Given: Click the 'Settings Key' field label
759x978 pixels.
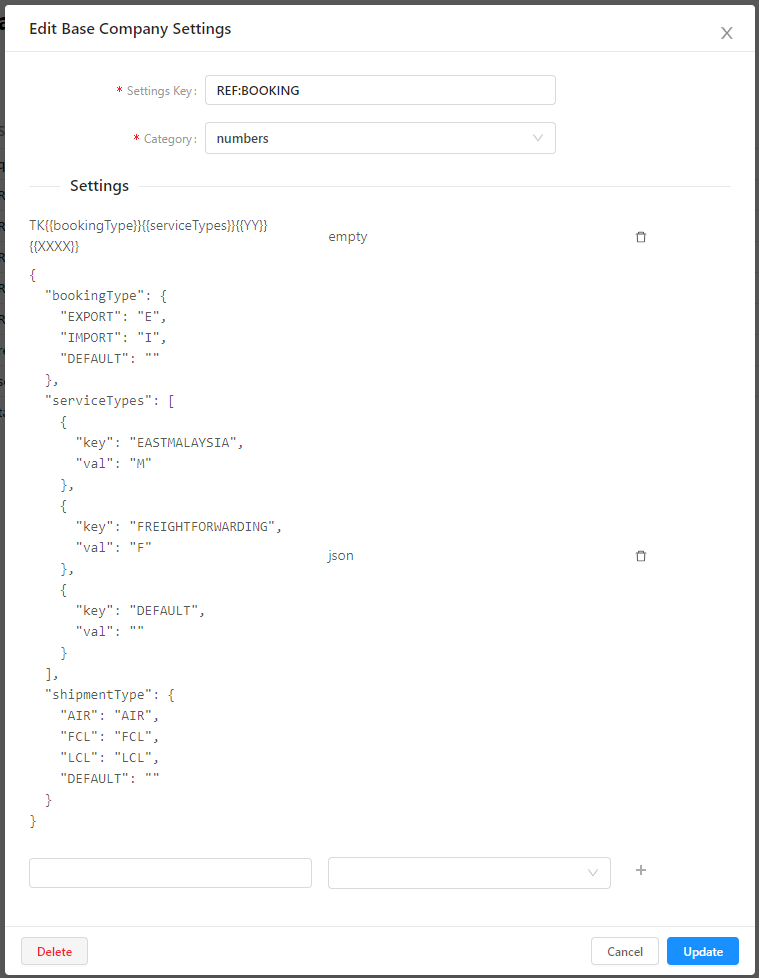Looking at the screenshot, I should point(161,91).
